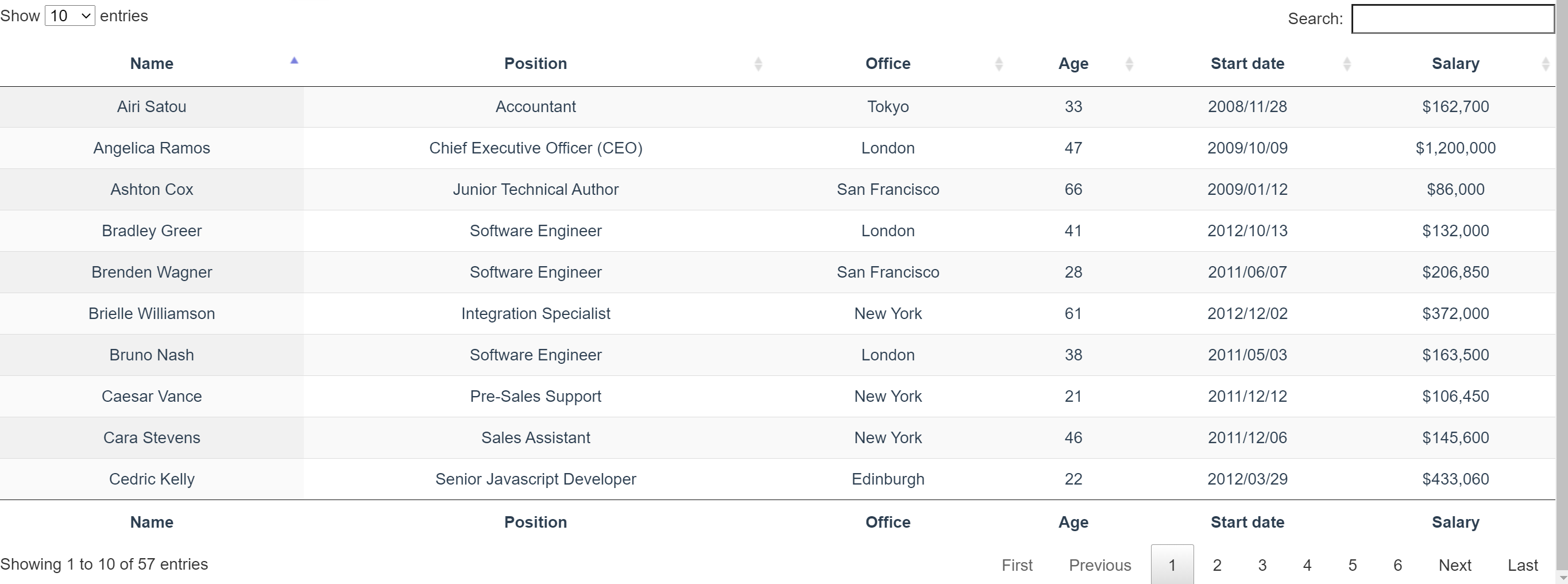The width and height of the screenshot is (1568, 584).
Task: Click the Age column sort arrows icon
Action: click(1129, 64)
